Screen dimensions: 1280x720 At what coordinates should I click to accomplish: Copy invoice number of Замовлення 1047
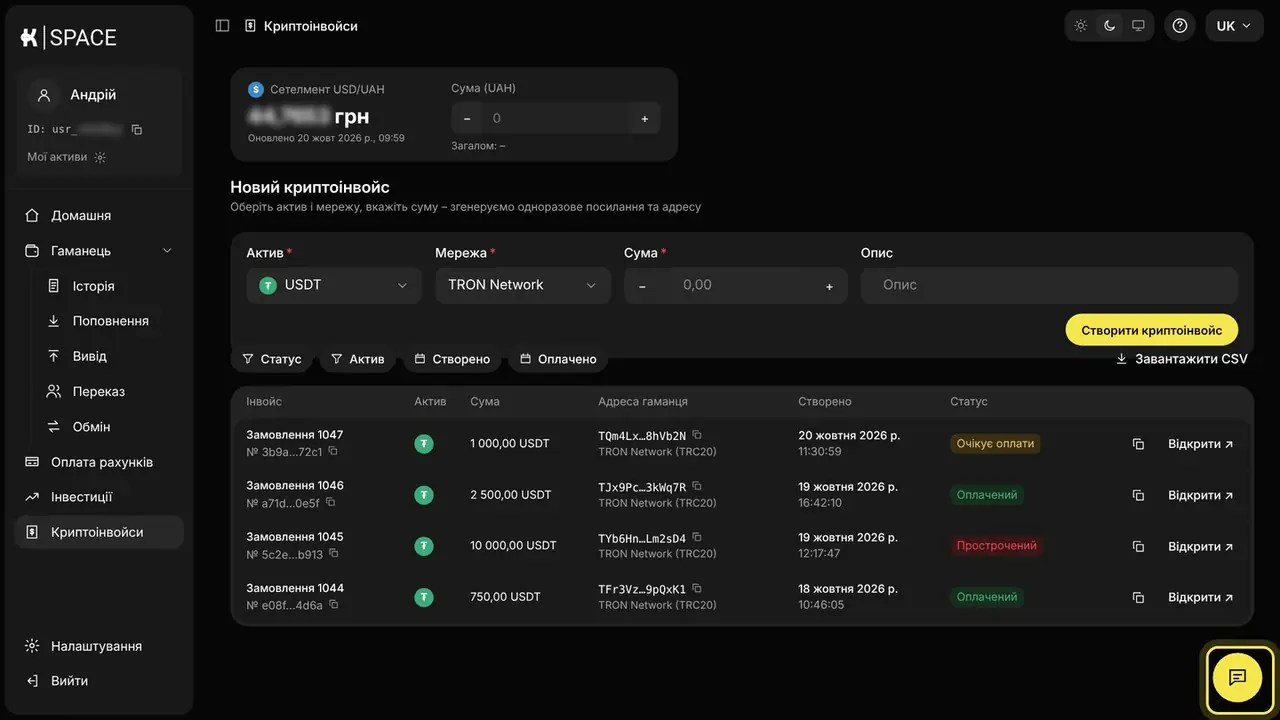[x=333, y=451]
